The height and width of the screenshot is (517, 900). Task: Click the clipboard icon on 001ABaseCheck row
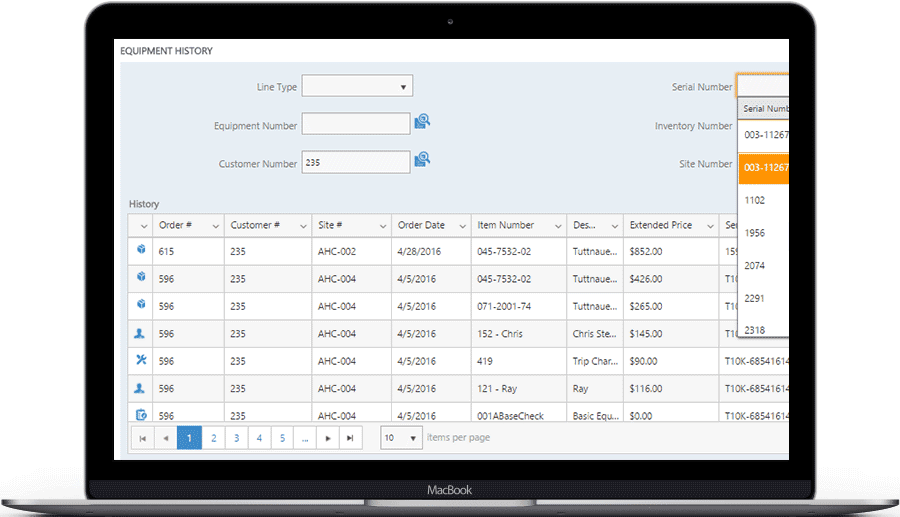click(x=141, y=414)
